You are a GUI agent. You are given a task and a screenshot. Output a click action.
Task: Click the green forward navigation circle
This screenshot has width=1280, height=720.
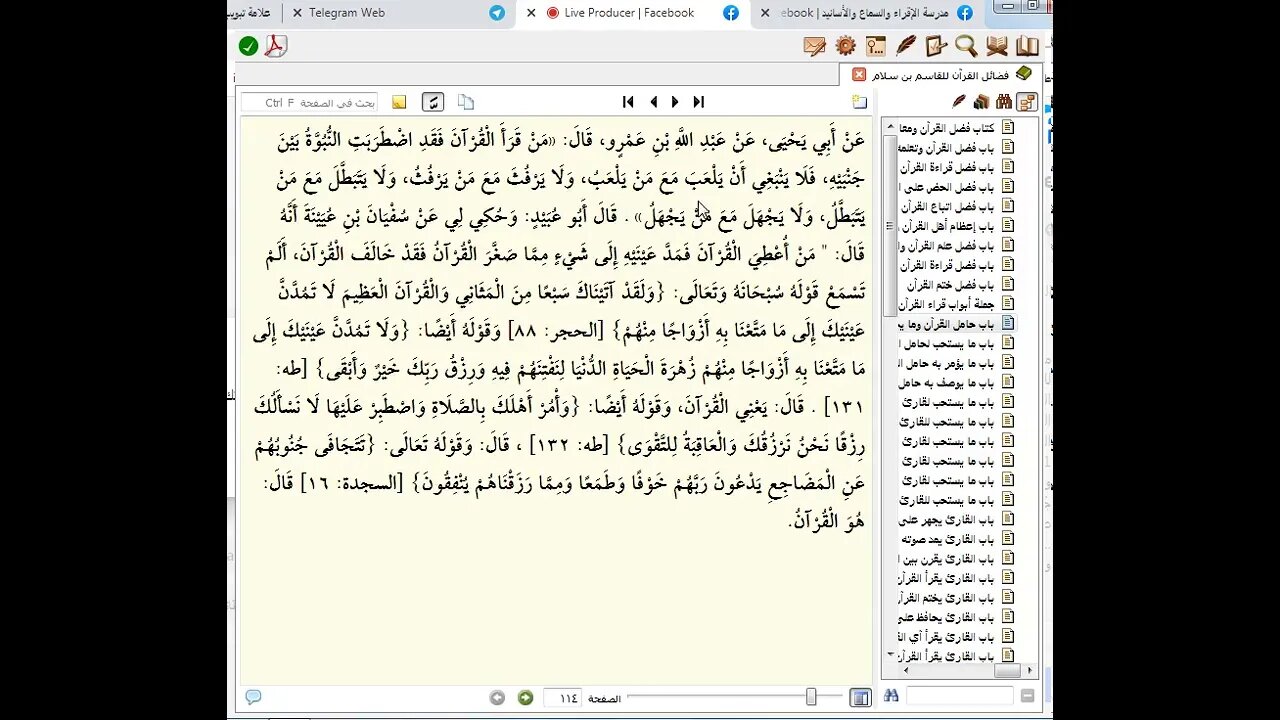pyautogui.click(x=525, y=698)
